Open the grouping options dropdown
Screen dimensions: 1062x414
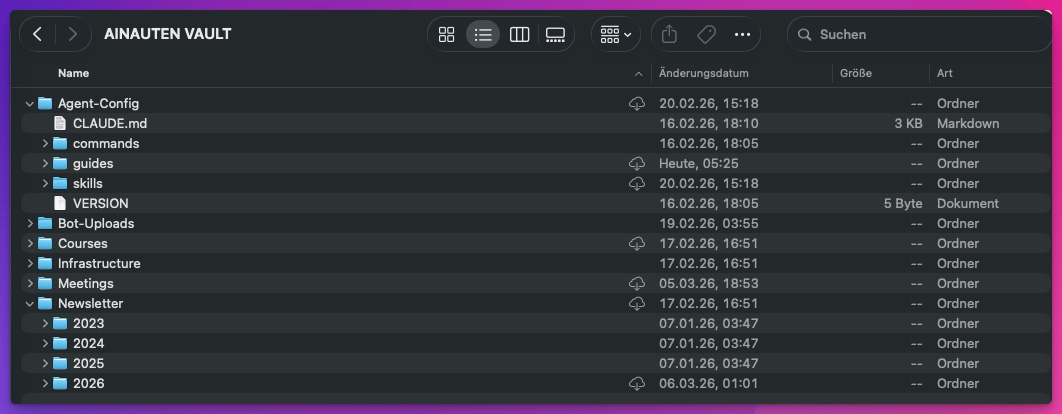[x=615, y=34]
